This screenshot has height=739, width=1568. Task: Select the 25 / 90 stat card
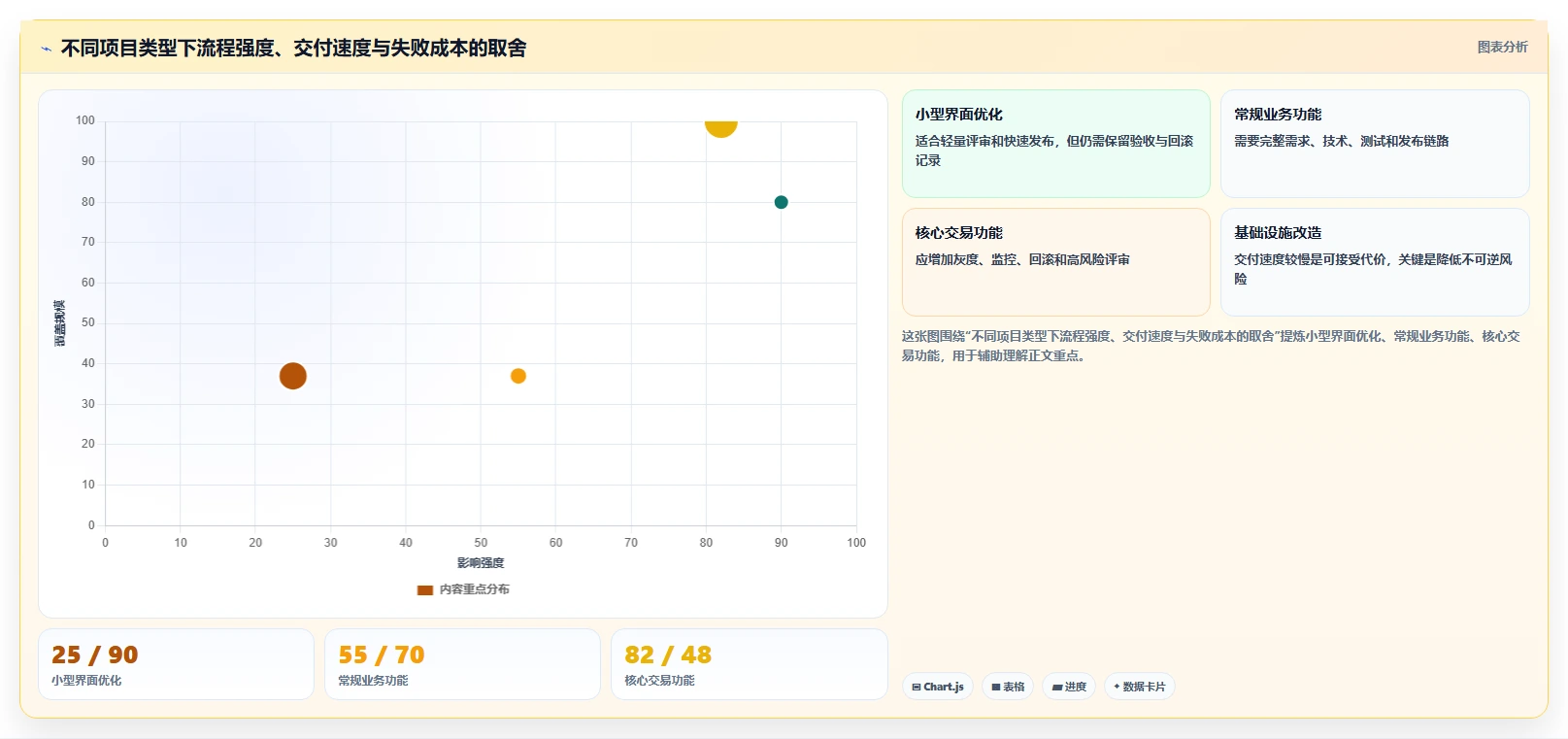[176, 664]
